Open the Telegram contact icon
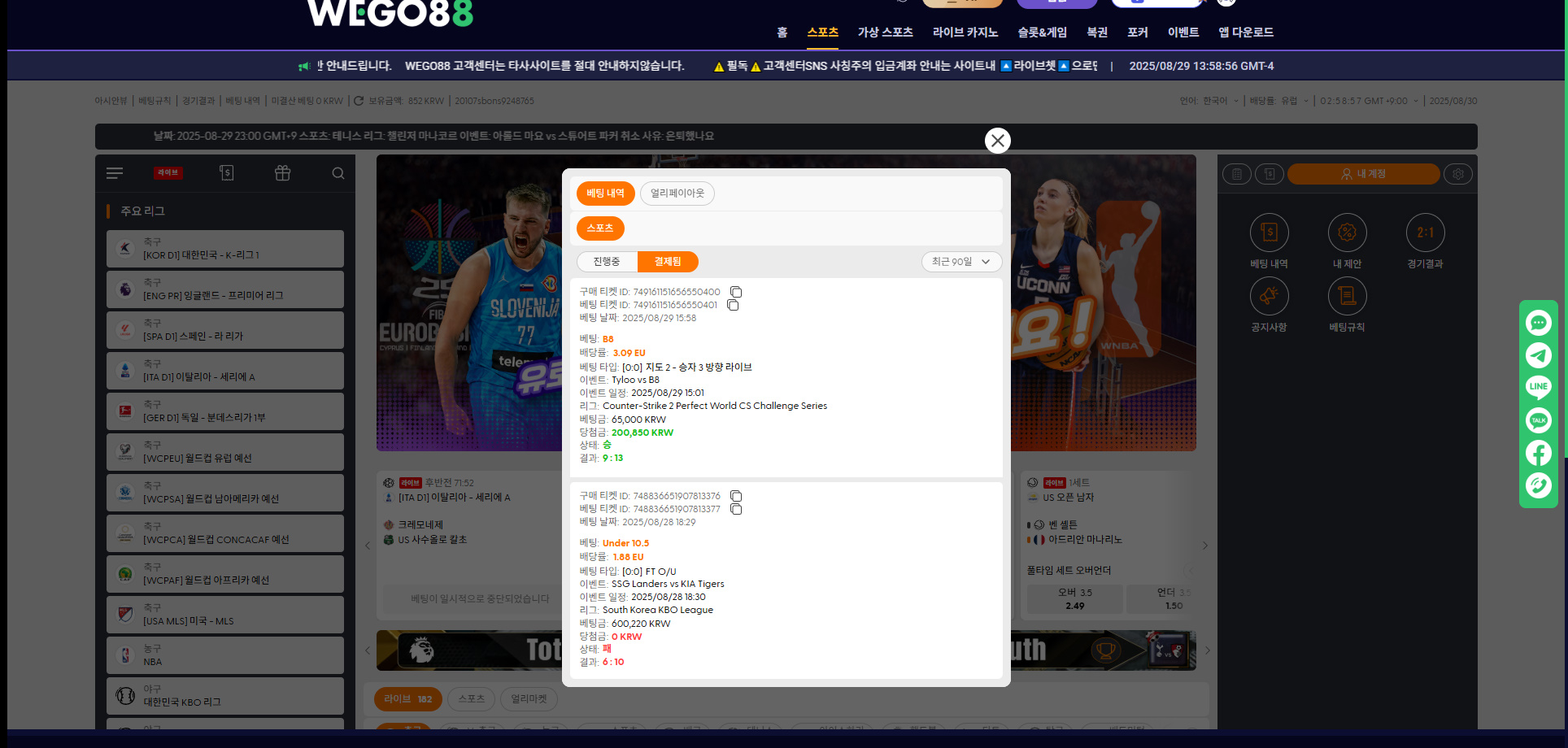The height and width of the screenshot is (748, 1568). click(1539, 355)
